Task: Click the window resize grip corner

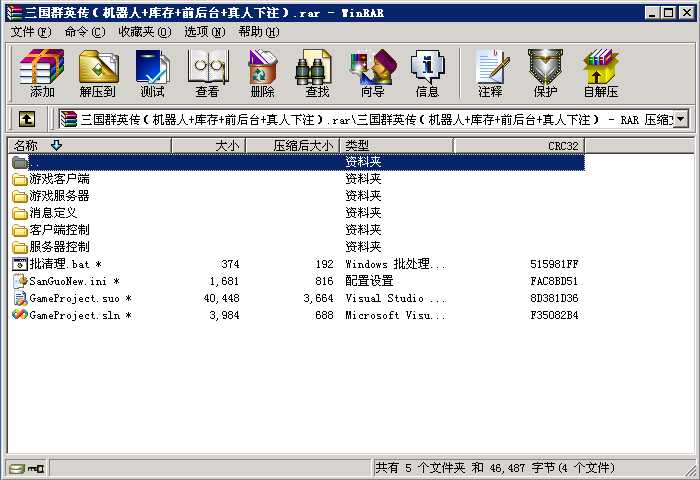Action: tap(690, 470)
